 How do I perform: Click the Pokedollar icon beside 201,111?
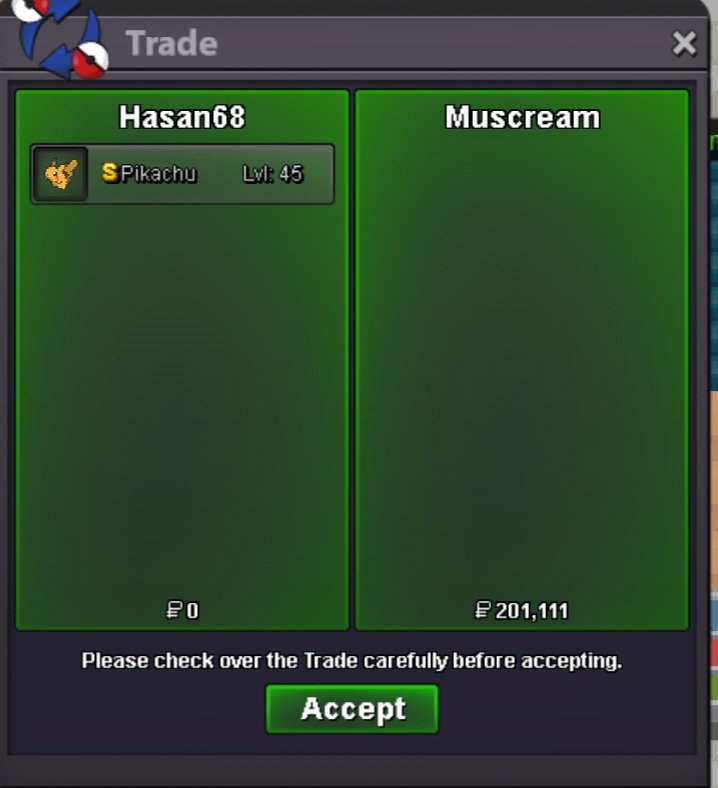pos(482,610)
